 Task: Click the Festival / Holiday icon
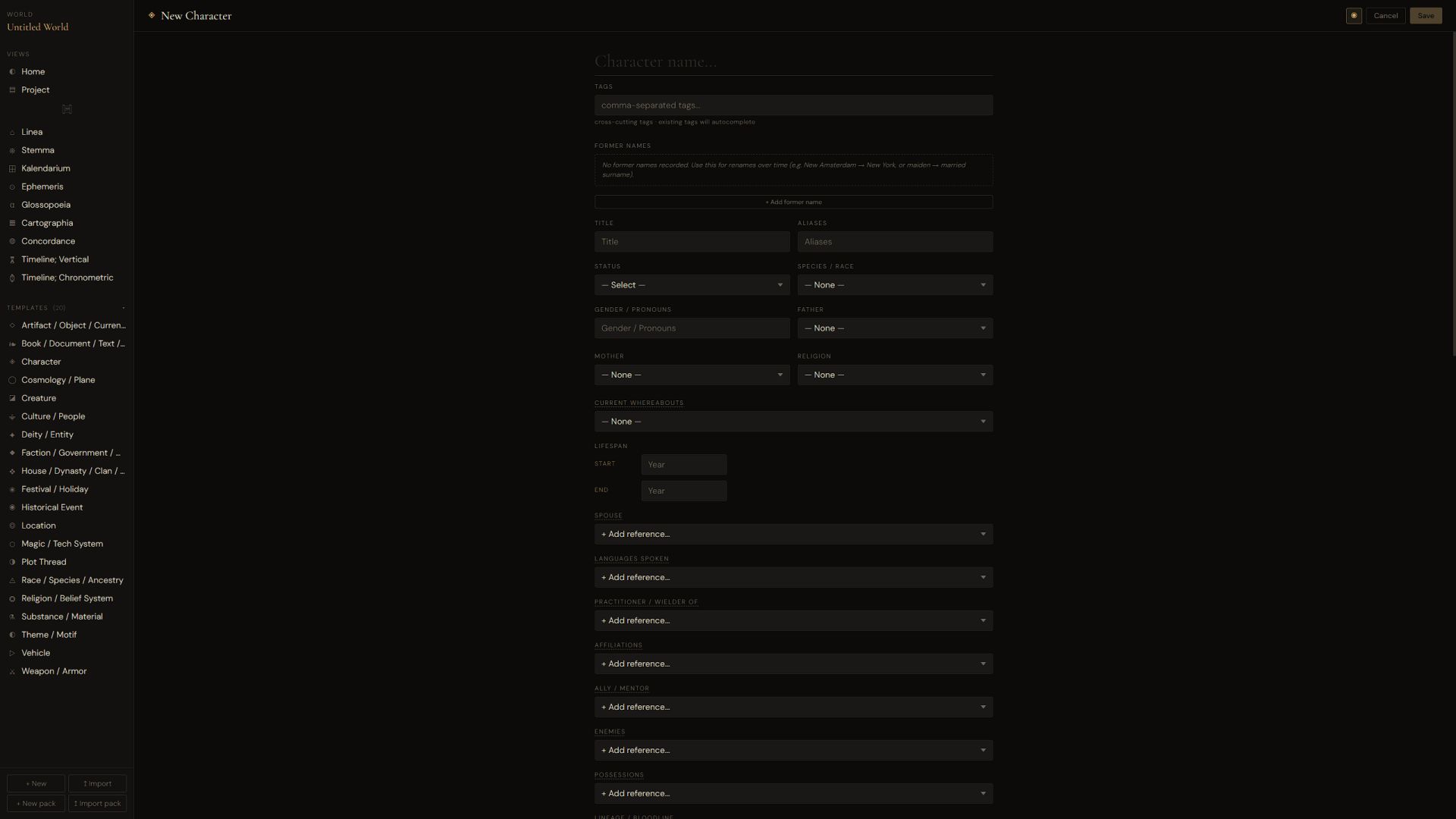pos(12,490)
